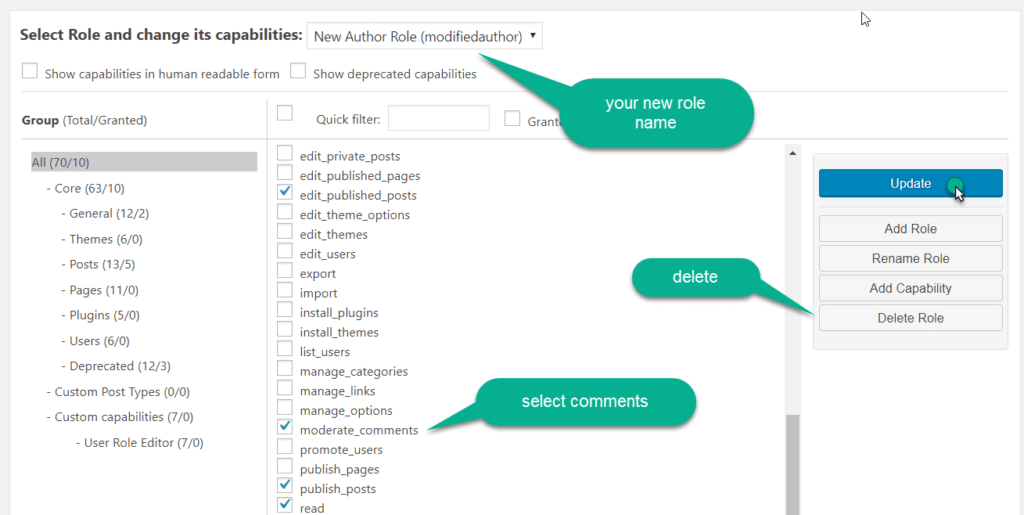Click the install_plugins label text

(339, 313)
